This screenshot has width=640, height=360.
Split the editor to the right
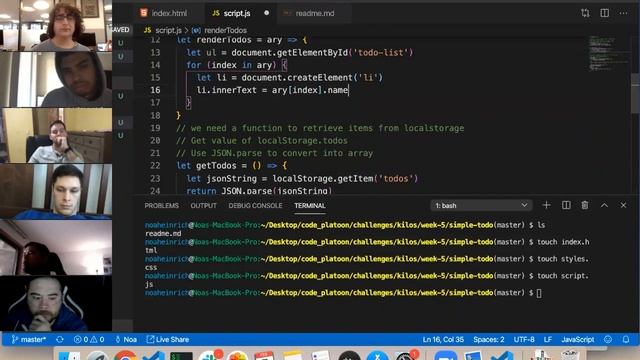[x=604, y=13]
